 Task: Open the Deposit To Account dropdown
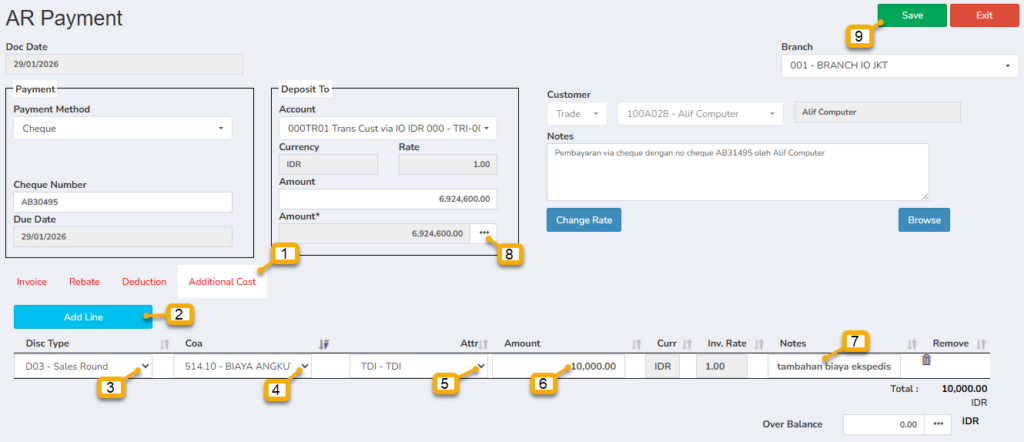(x=387, y=128)
